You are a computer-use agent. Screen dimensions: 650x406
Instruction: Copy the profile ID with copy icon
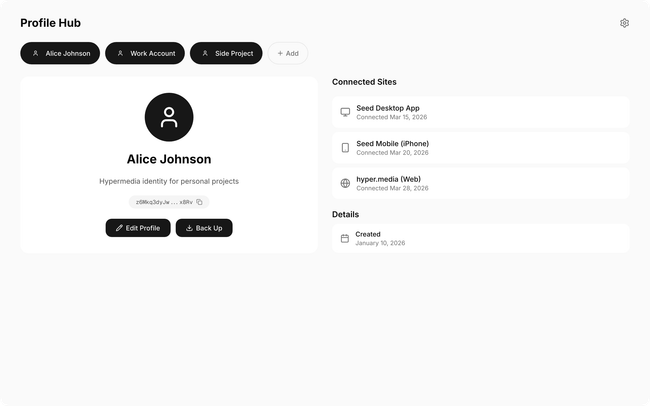[x=199, y=202]
